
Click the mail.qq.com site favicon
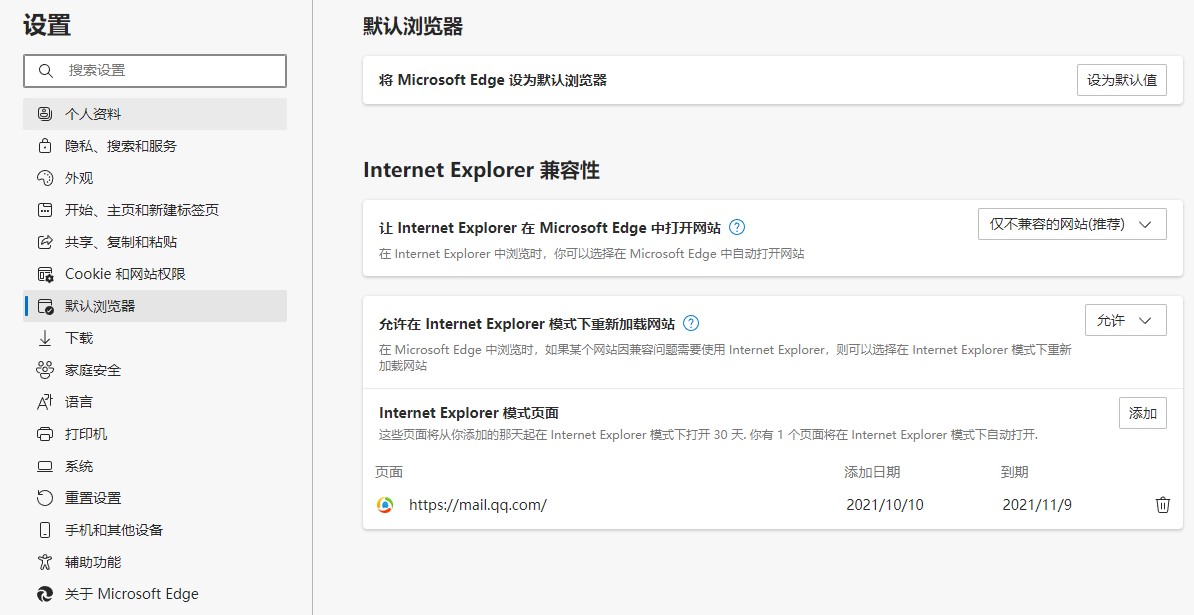pyautogui.click(x=385, y=505)
